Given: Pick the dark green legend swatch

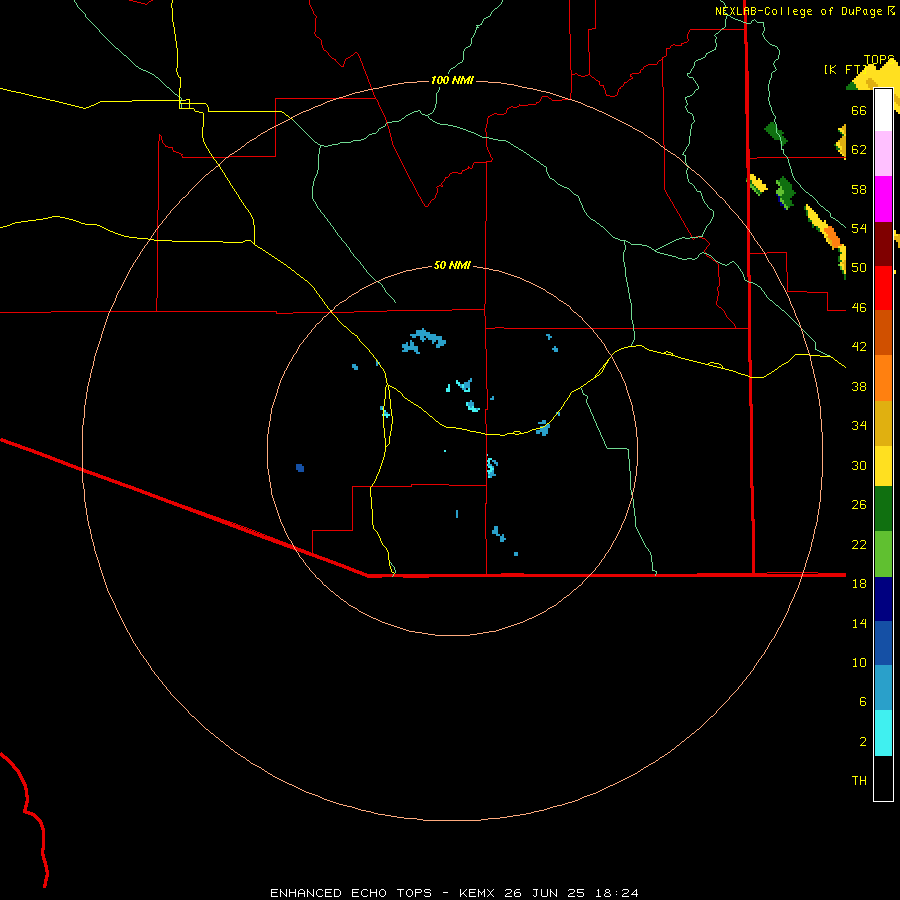Looking at the screenshot, I should (883, 509).
